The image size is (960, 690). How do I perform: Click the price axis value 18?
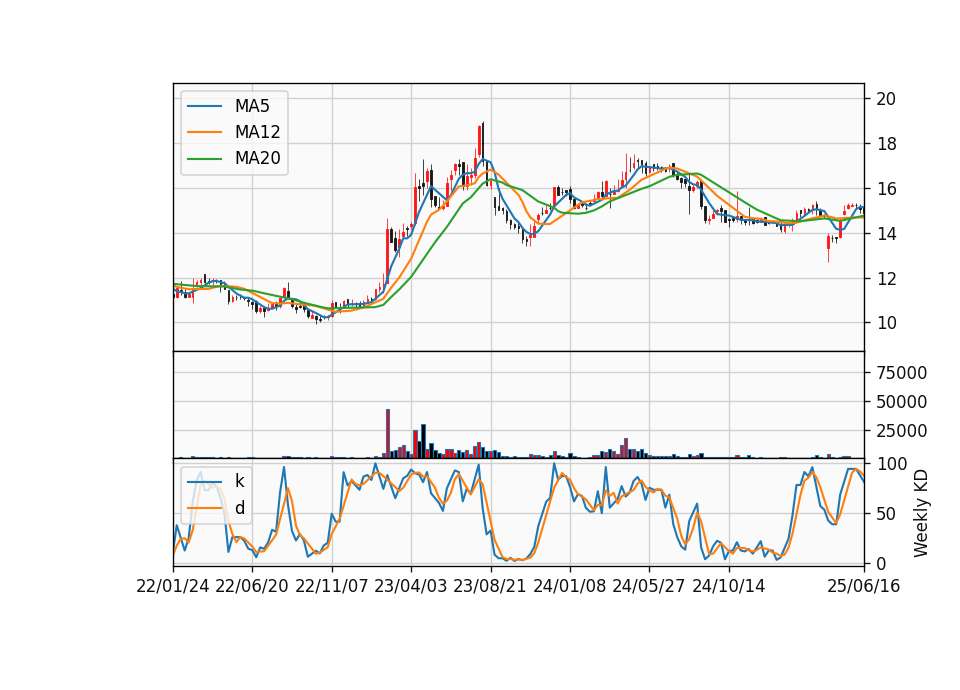click(x=886, y=144)
